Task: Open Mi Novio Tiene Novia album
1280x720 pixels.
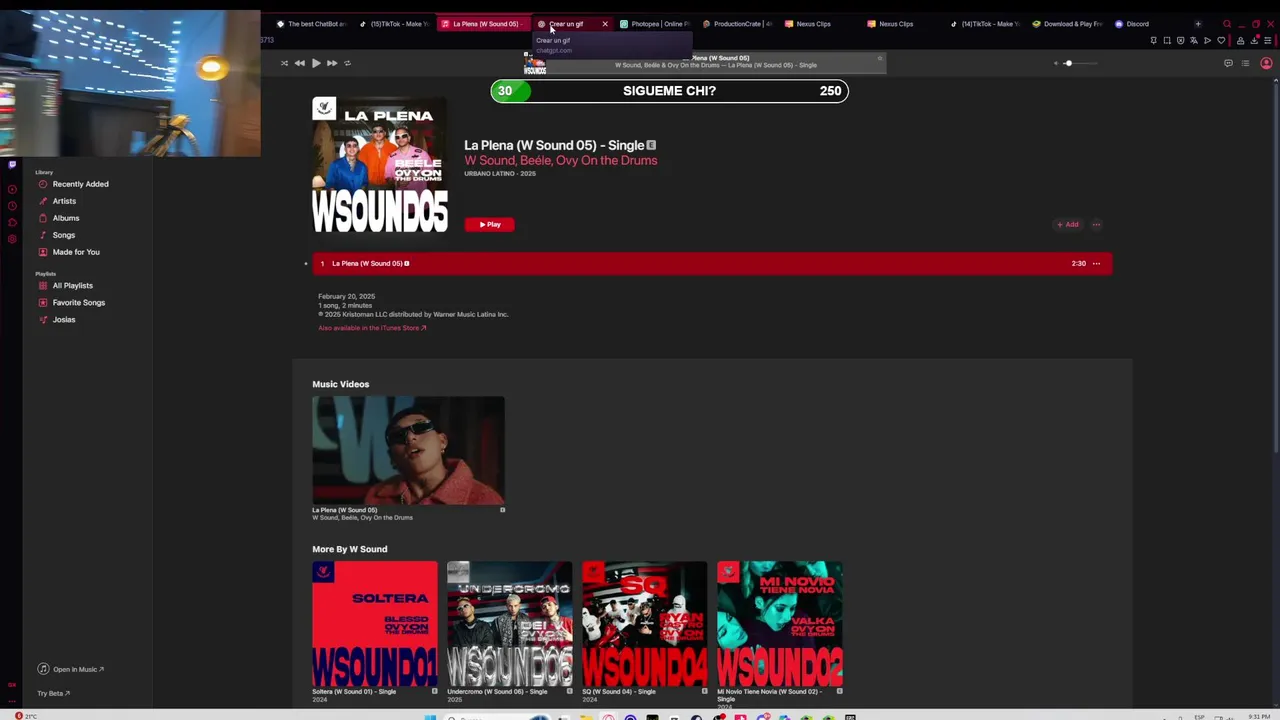Action: 780,624
